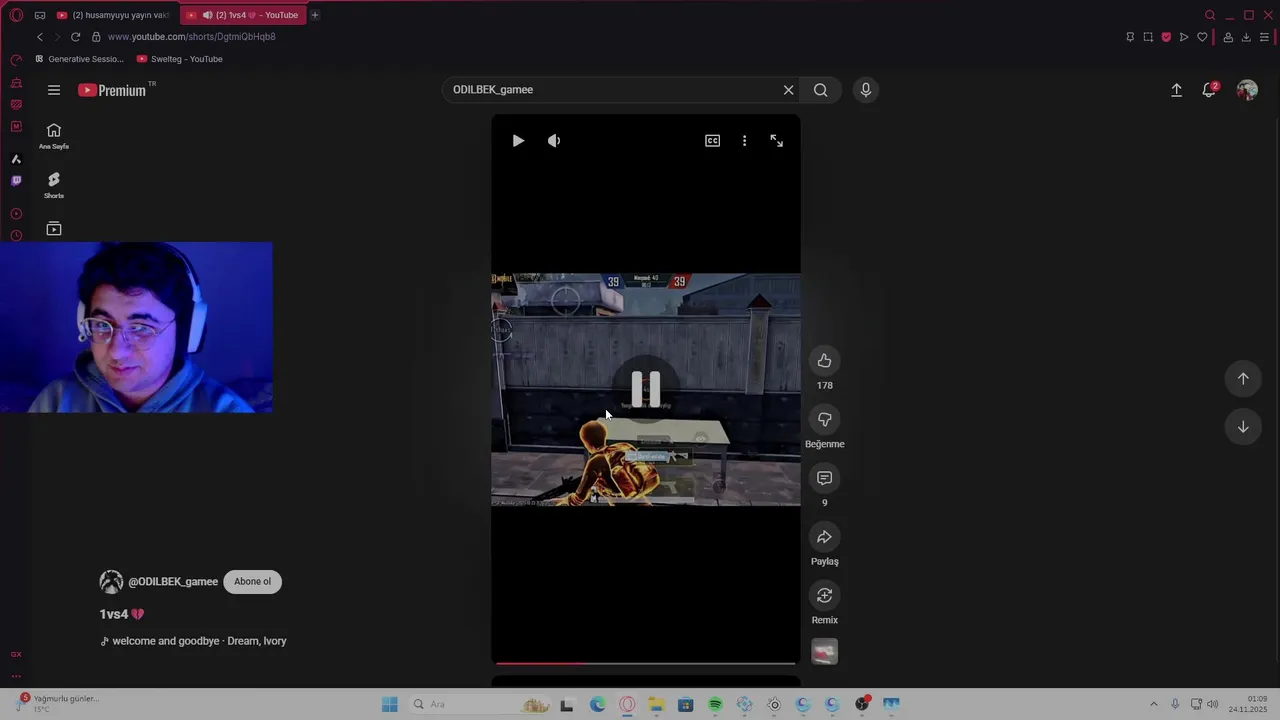View site security lock info
Screen dimensions: 1280x720
[x=96, y=37]
